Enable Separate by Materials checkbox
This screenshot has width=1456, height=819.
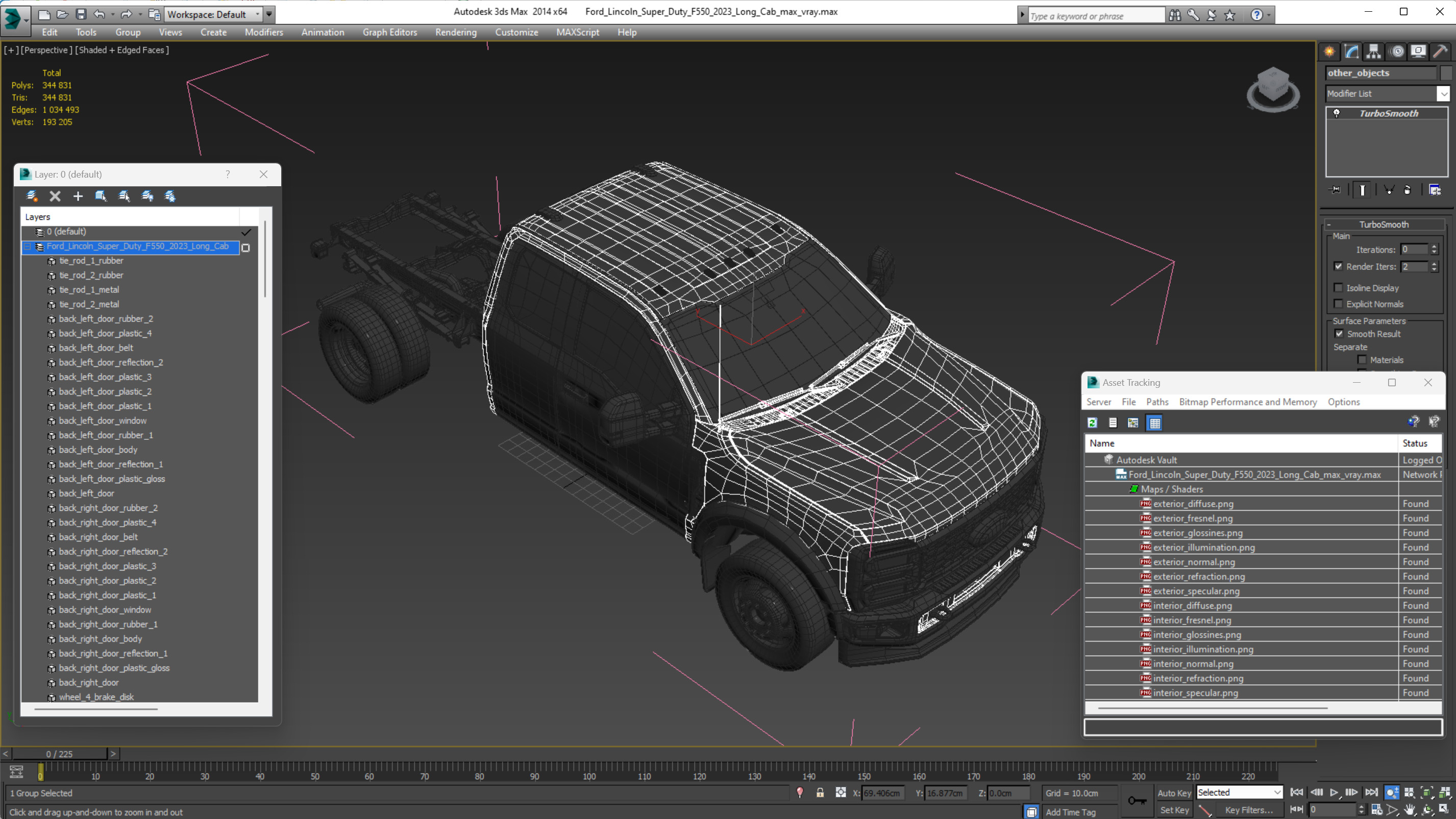click(1362, 359)
